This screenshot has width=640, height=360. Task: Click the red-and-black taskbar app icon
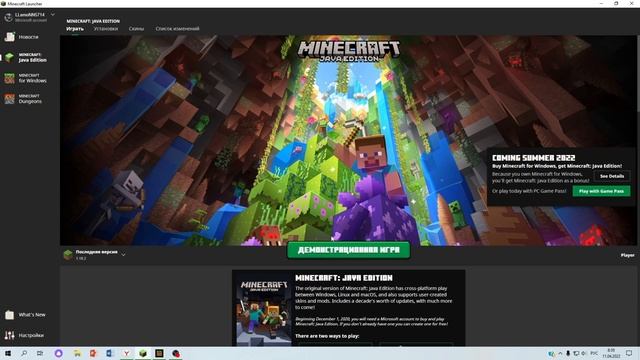click(176, 353)
